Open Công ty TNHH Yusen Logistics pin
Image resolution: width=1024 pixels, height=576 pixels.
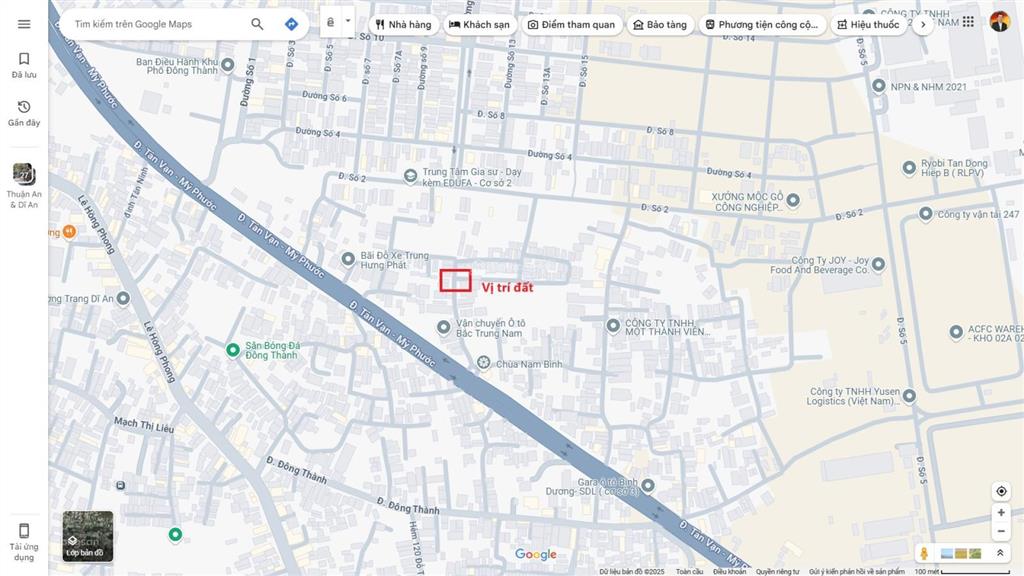click(x=909, y=395)
